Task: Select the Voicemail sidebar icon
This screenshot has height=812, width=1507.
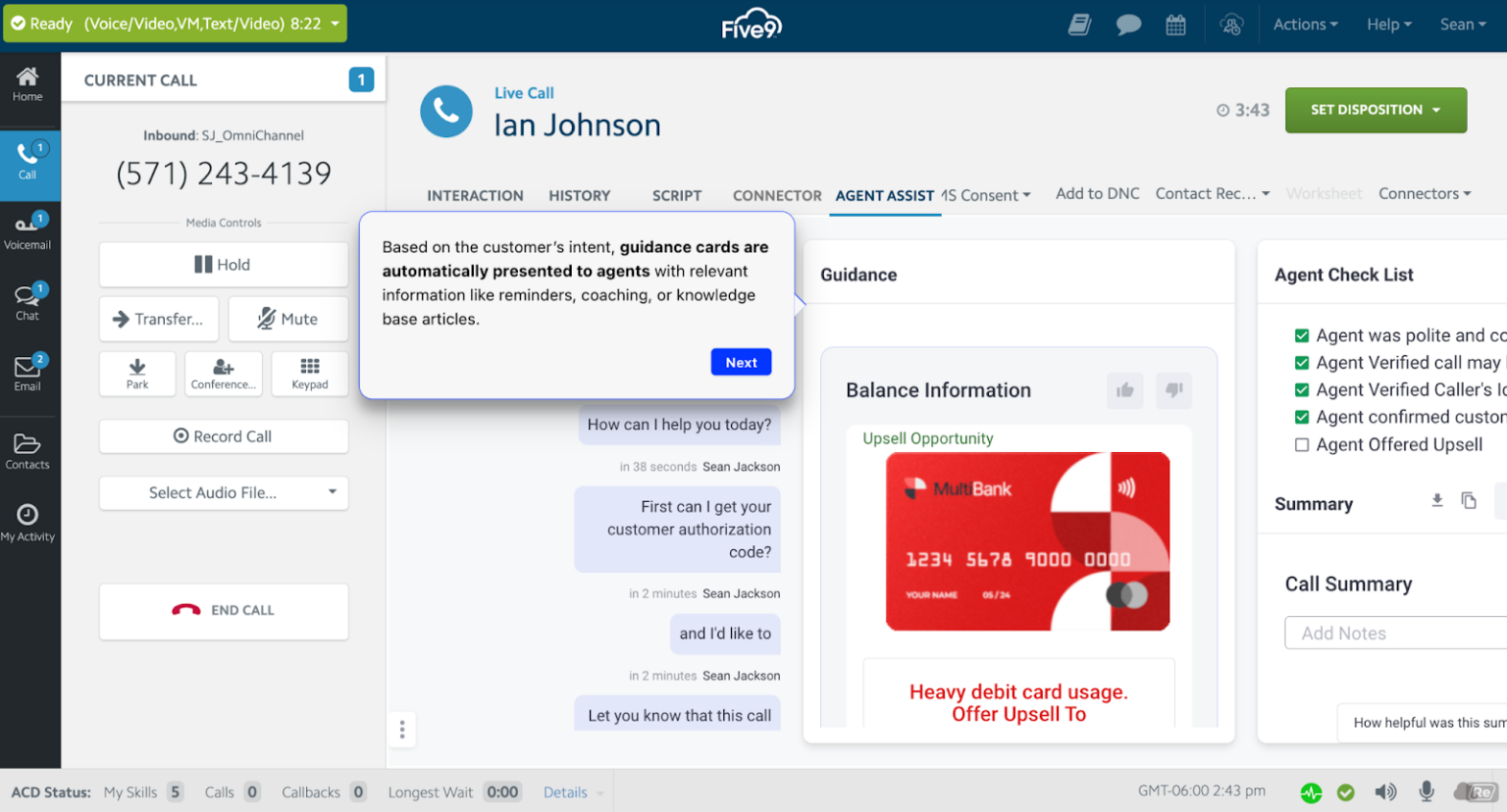Action: pyautogui.click(x=29, y=230)
